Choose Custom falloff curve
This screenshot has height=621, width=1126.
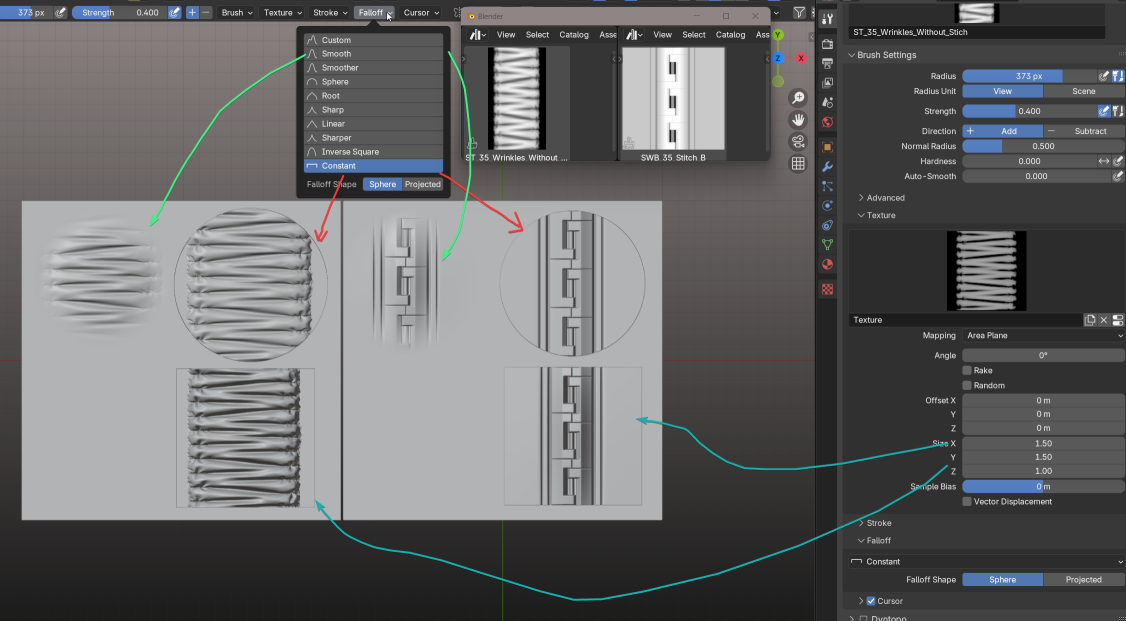click(373, 40)
